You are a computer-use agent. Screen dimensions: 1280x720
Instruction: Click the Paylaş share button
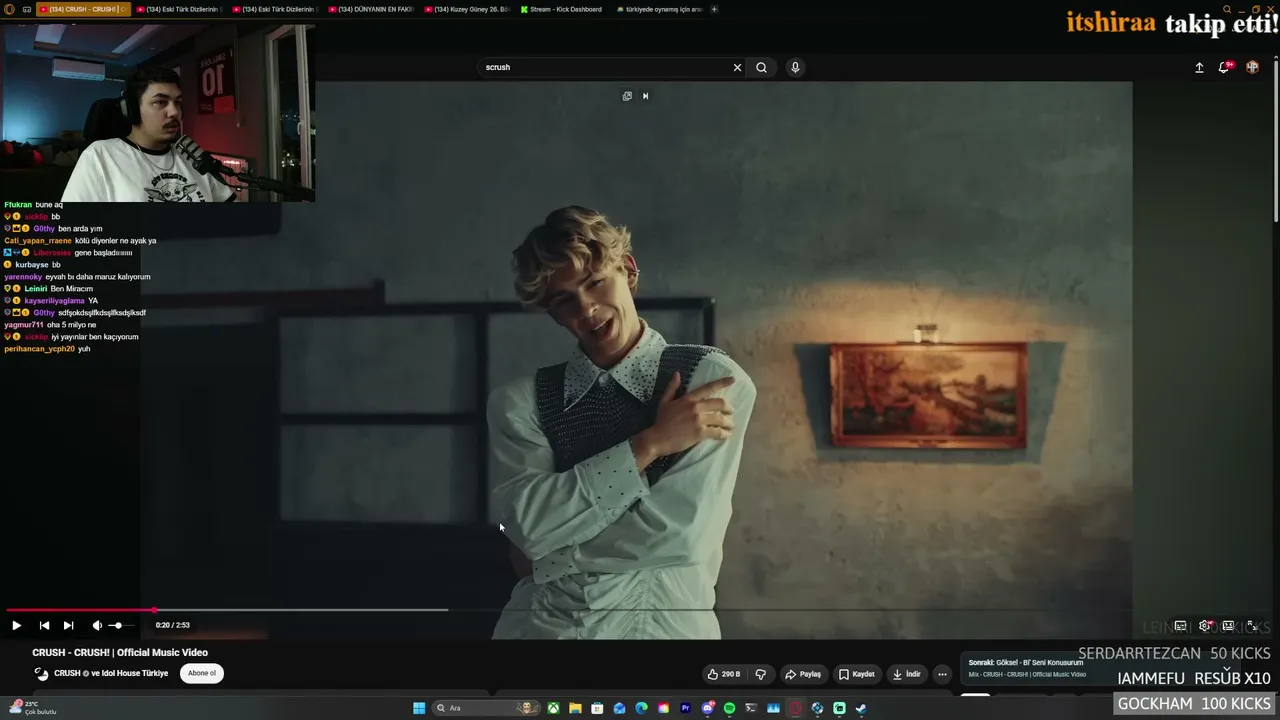click(x=803, y=674)
